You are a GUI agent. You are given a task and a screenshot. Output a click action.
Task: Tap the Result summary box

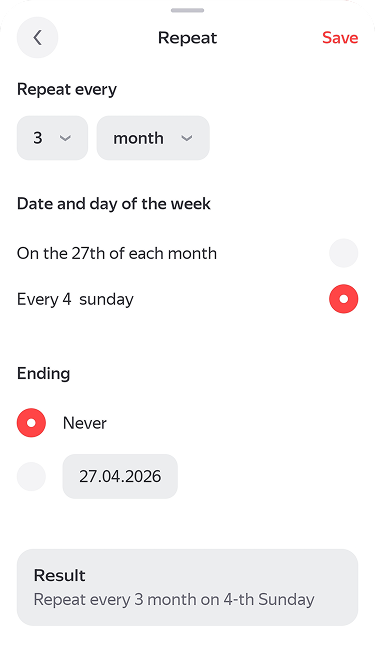pyautogui.click(x=188, y=587)
